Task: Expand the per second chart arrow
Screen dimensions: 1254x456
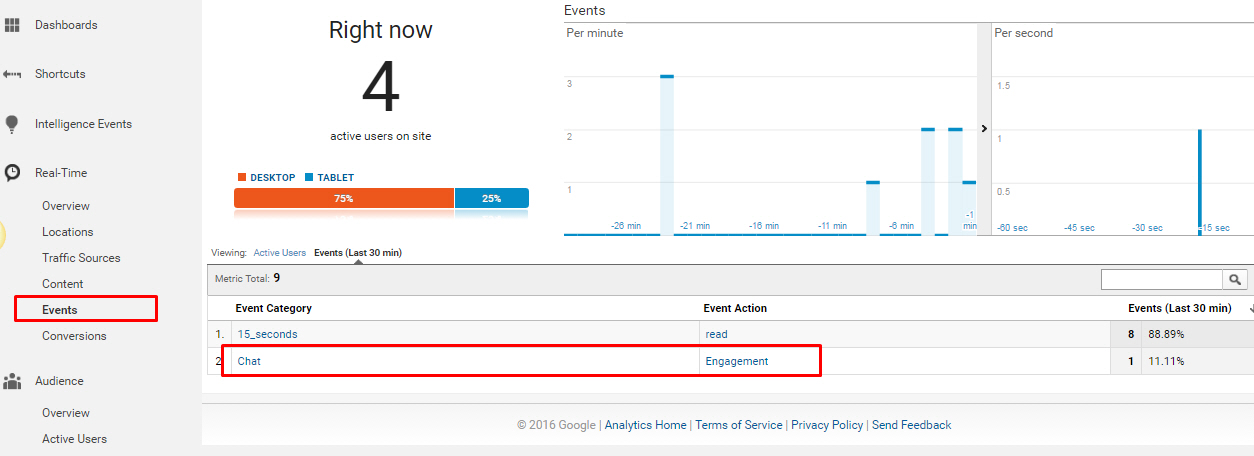Action: [x=984, y=129]
